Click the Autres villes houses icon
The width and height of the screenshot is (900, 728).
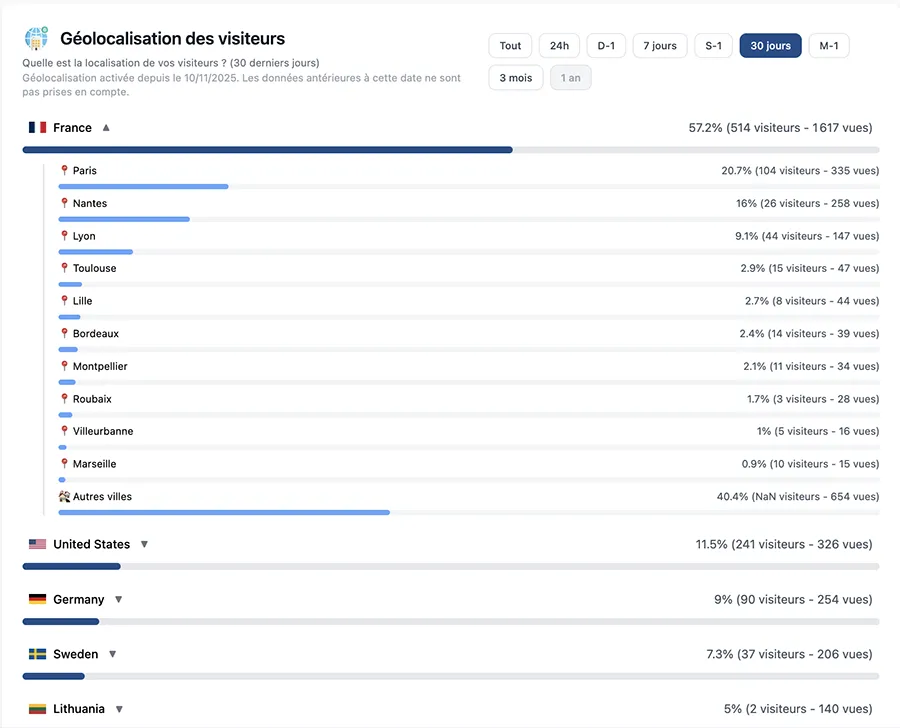[65, 497]
